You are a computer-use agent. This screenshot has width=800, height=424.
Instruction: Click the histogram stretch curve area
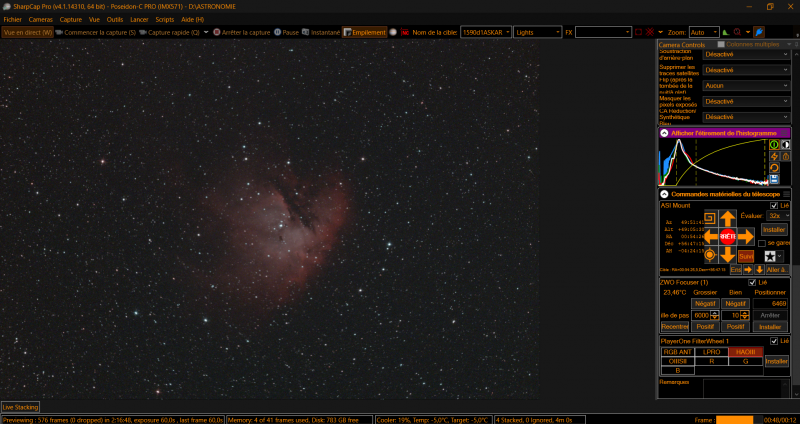[713, 161]
